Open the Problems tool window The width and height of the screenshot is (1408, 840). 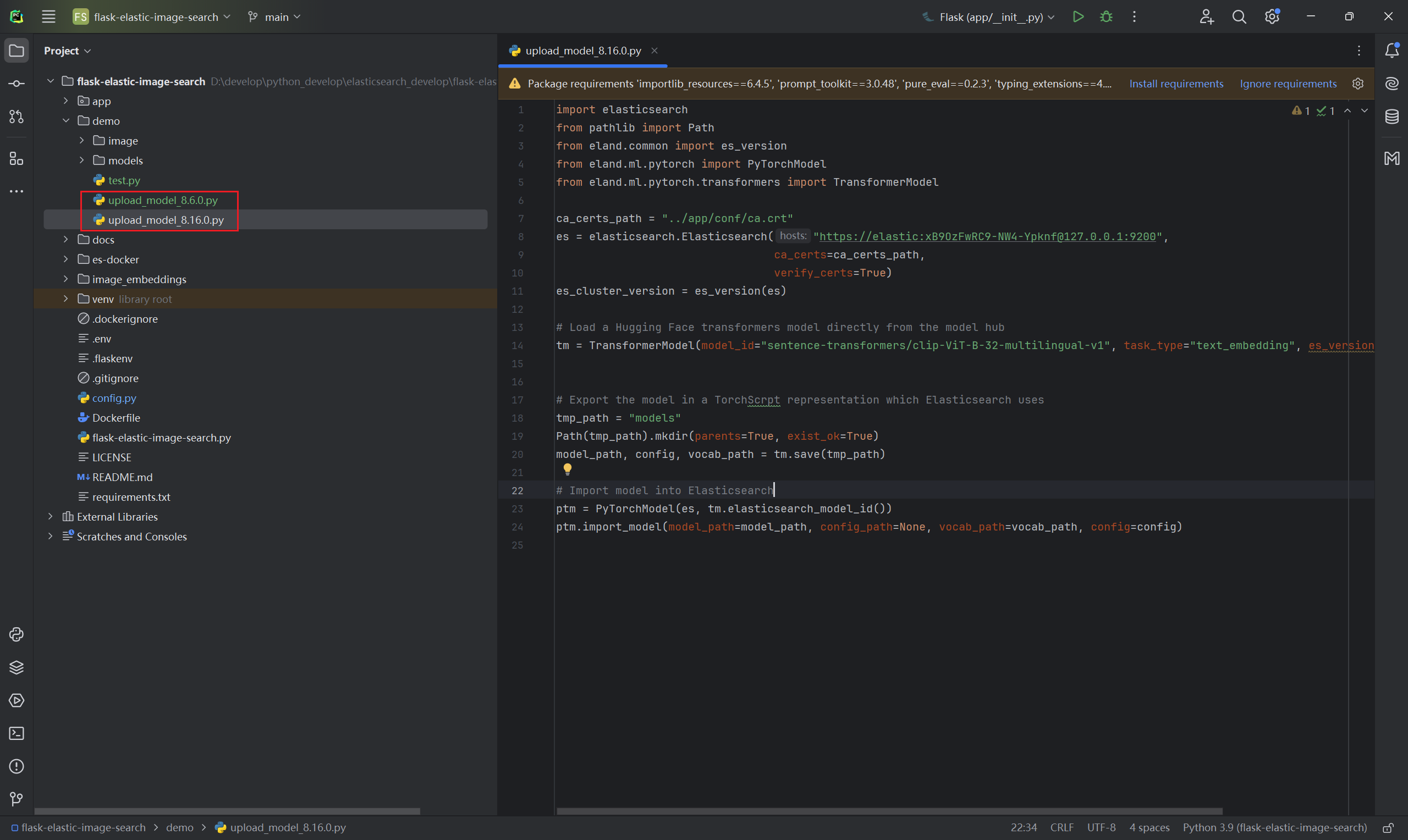(x=16, y=766)
